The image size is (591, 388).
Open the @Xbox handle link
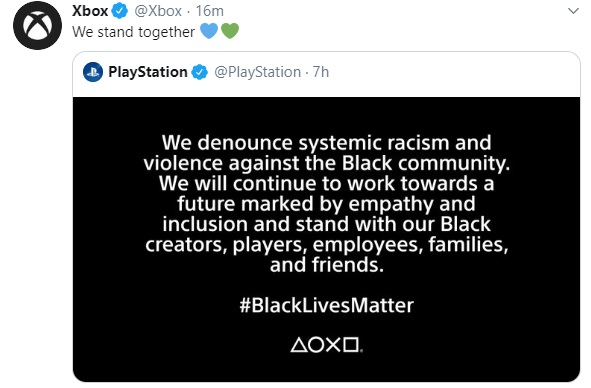pos(158,11)
